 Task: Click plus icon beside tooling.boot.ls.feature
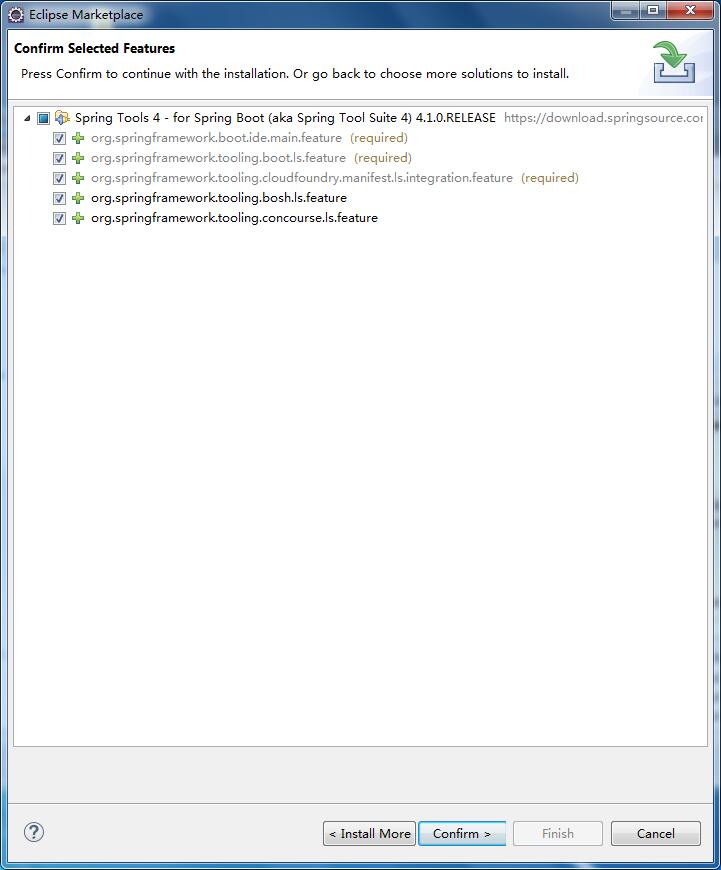(78, 158)
